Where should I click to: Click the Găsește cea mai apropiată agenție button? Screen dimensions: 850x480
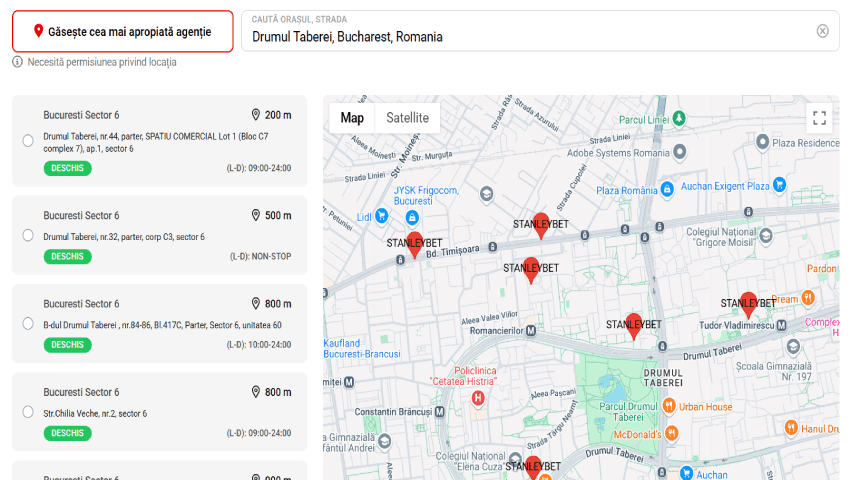[x=123, y=31]
